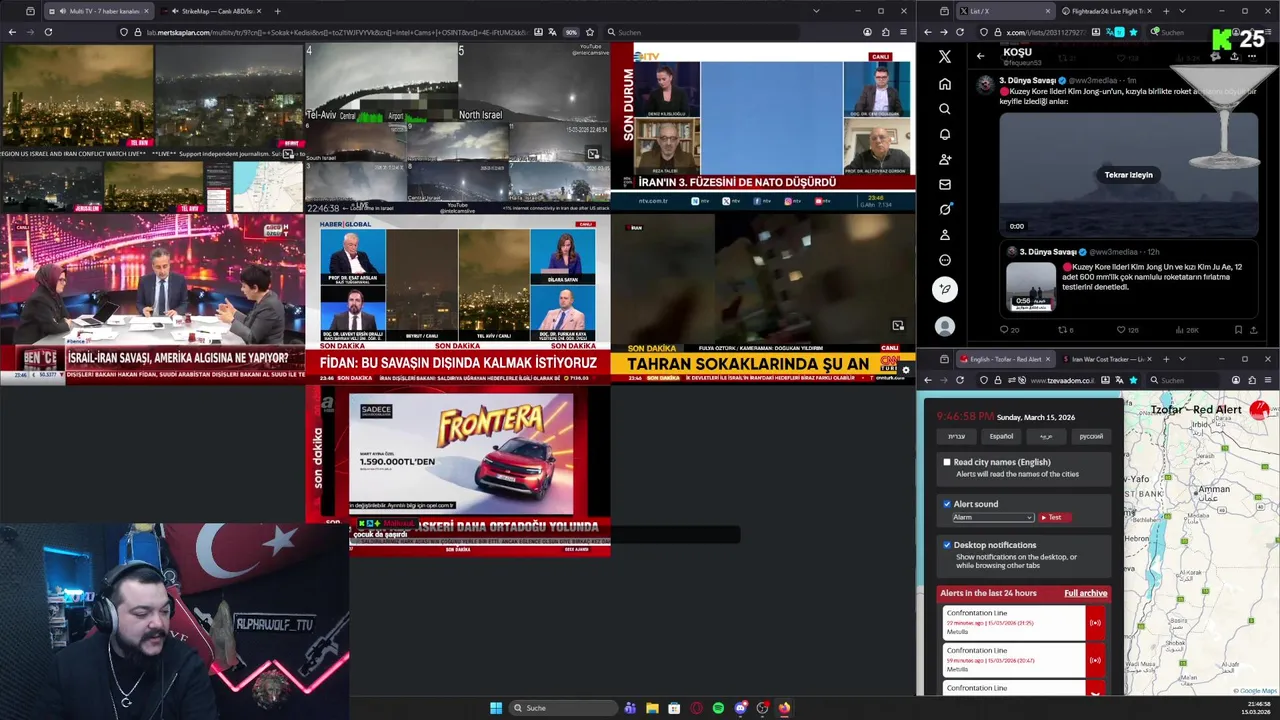Viewport: 1280px width, 720px height.
Task: Select the List / X tab
Action: coord(1004,11)
